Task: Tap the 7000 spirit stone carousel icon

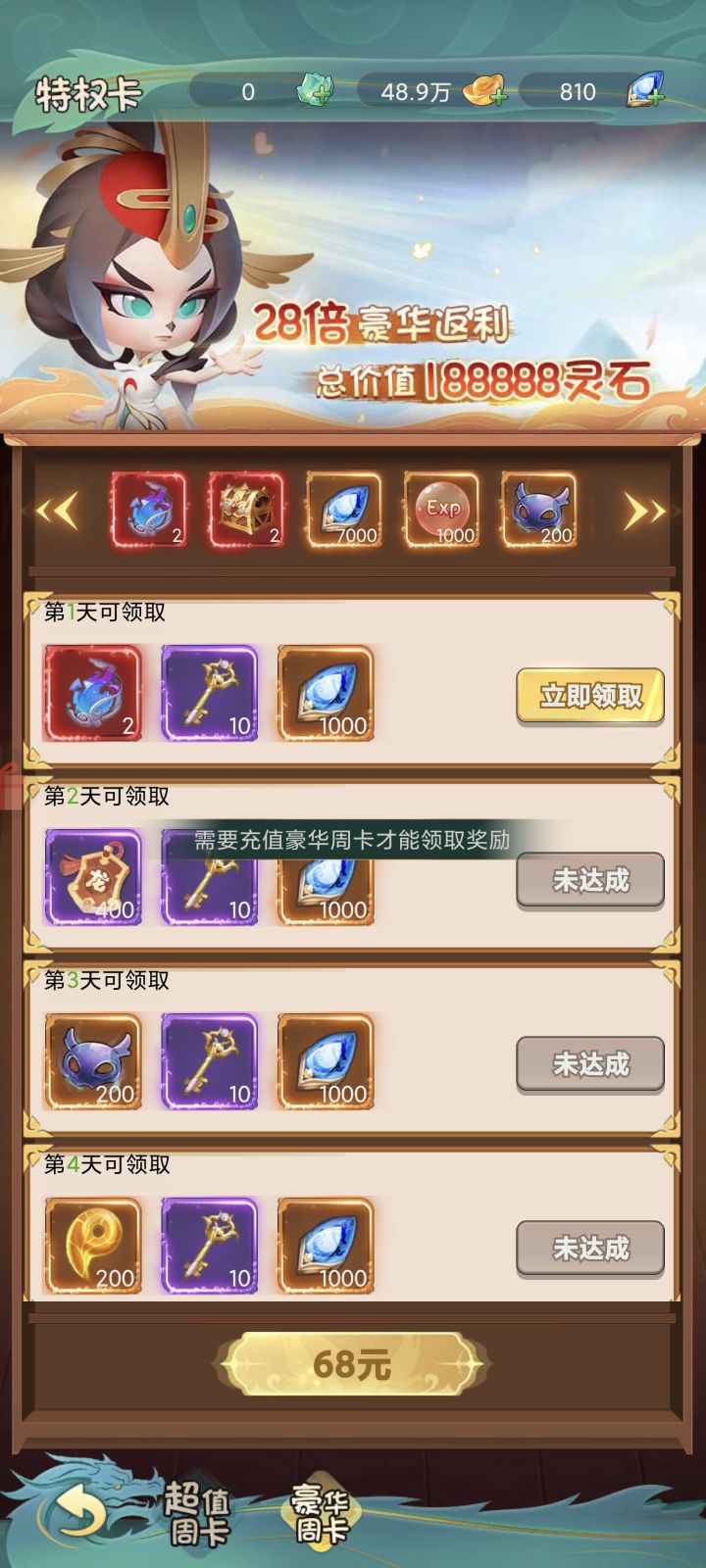Action: tap(343, 510)
